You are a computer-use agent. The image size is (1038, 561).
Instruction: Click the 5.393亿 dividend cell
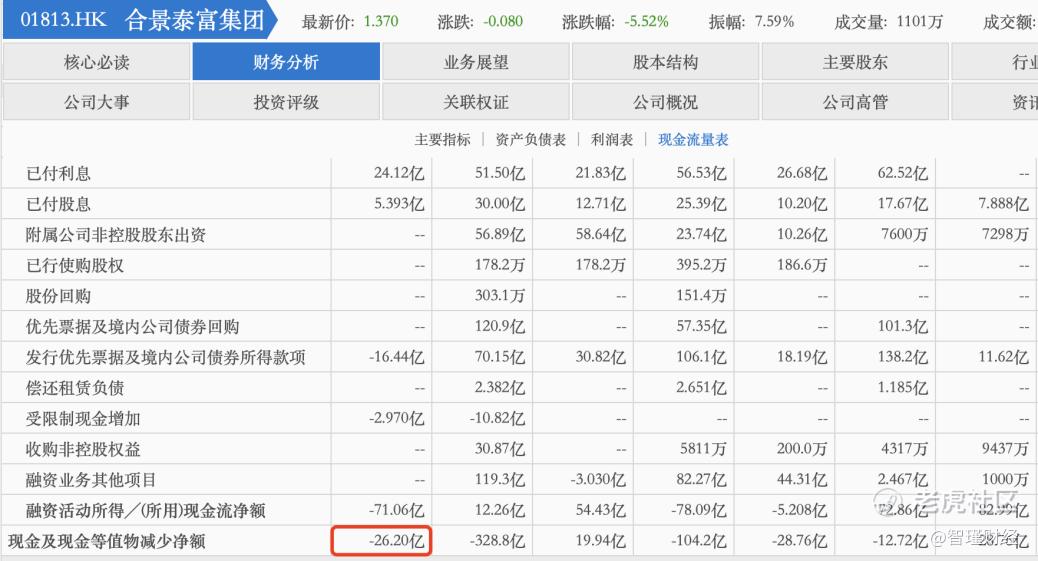coord(399,204)
